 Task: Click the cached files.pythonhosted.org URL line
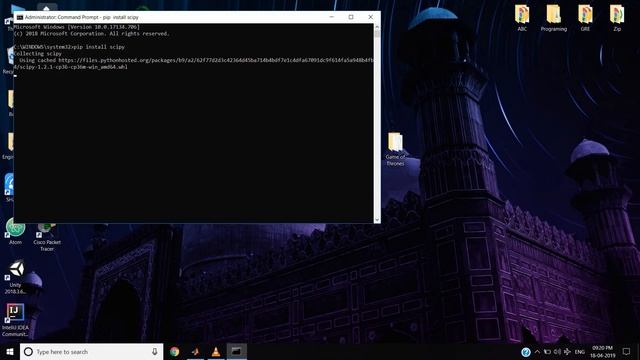point(196,60)
